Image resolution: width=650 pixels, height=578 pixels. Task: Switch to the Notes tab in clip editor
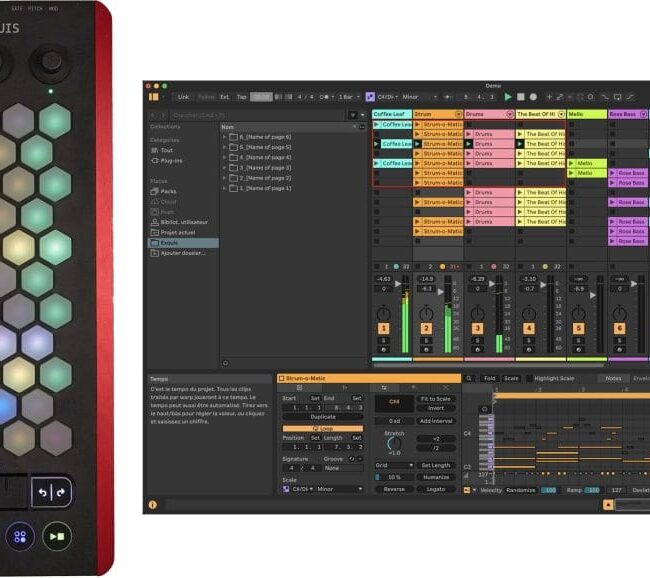click(613, 379)
